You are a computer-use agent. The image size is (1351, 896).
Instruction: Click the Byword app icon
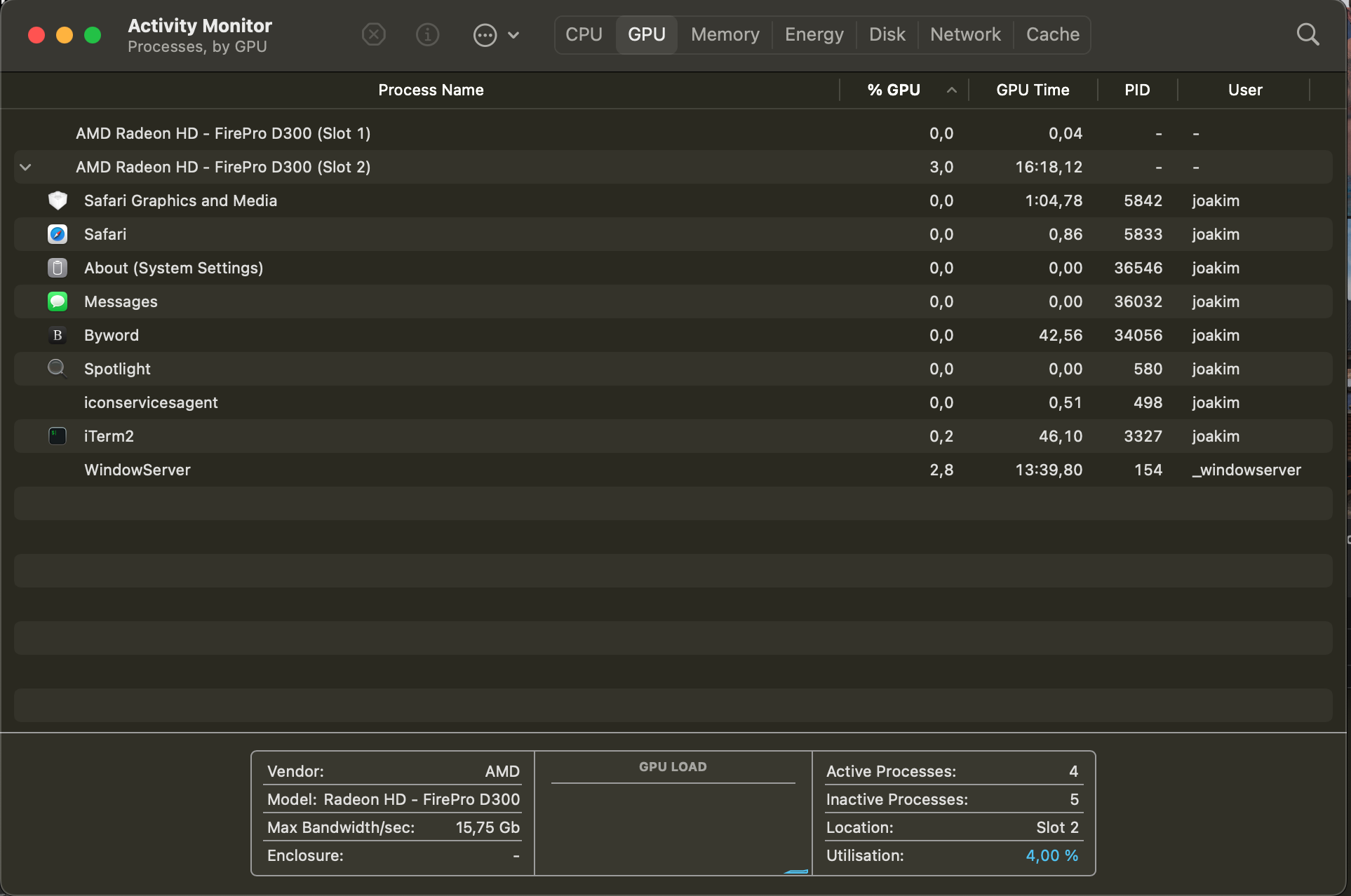[58, 335]
